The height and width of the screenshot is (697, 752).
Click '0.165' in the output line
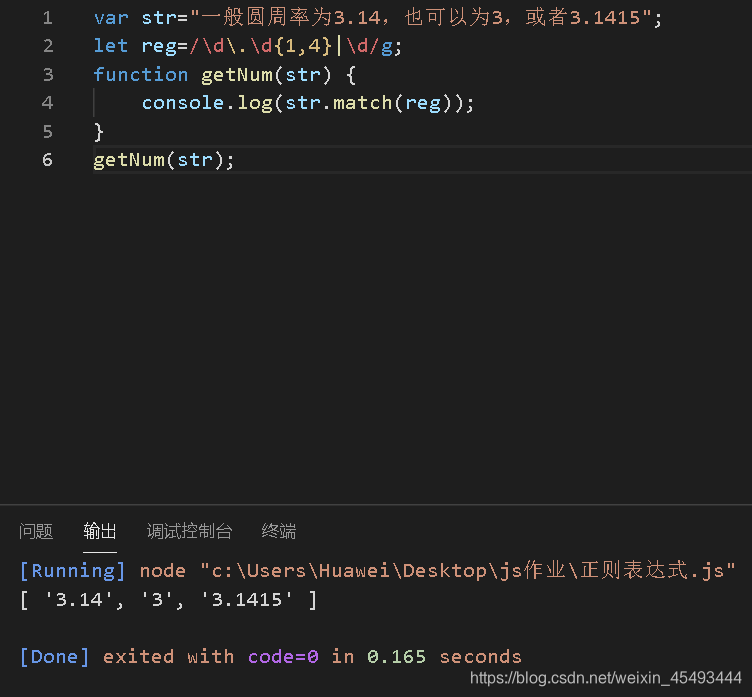pos(397,657)
